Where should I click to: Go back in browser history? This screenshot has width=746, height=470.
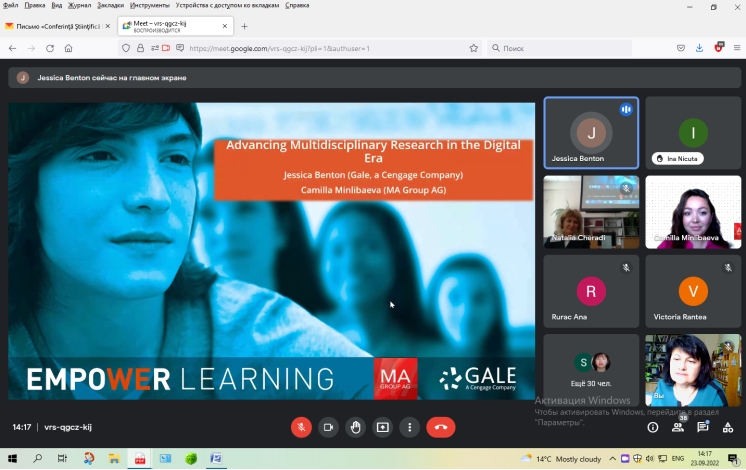pyautogui.click(x=12, y=48)
